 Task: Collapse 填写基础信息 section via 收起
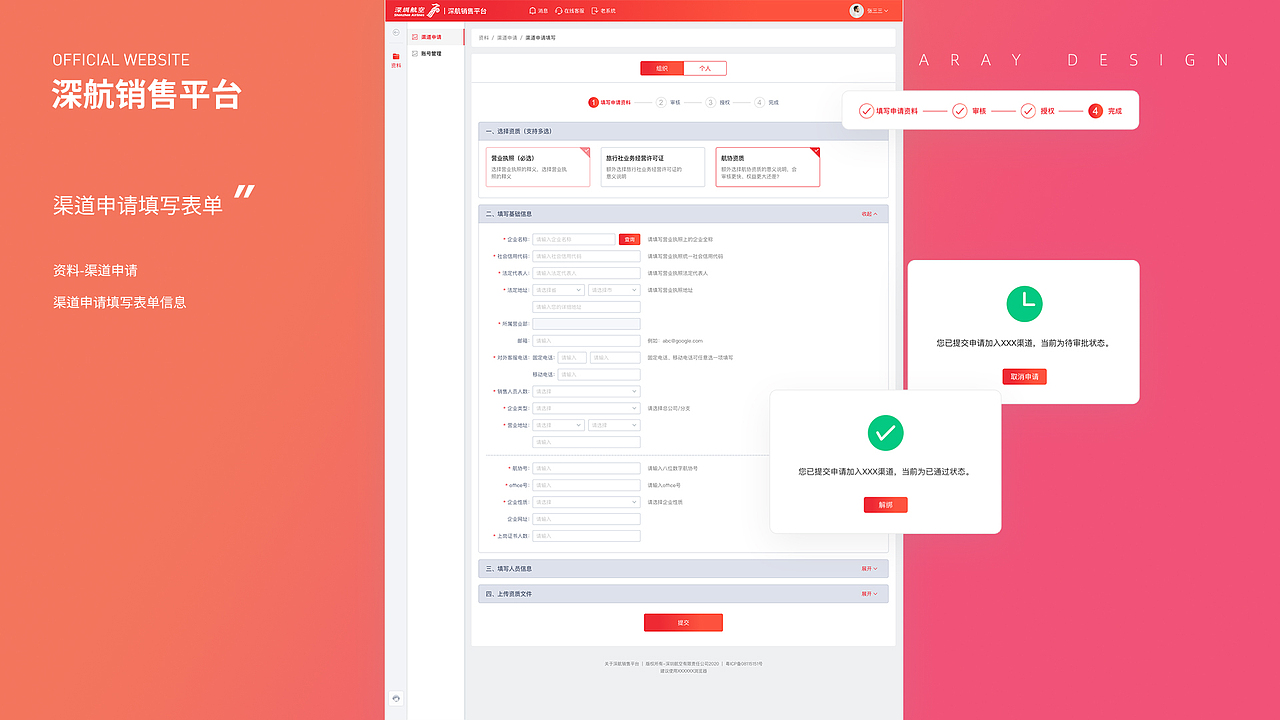pos(869,214)
